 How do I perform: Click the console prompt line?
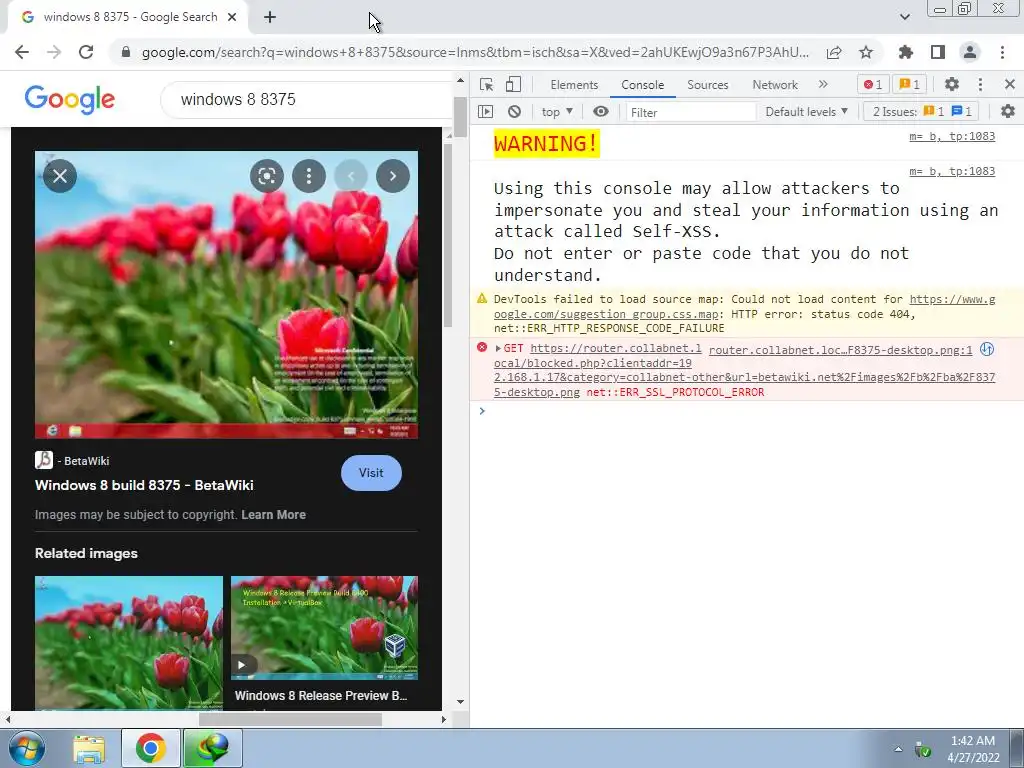tap(746, 411)
